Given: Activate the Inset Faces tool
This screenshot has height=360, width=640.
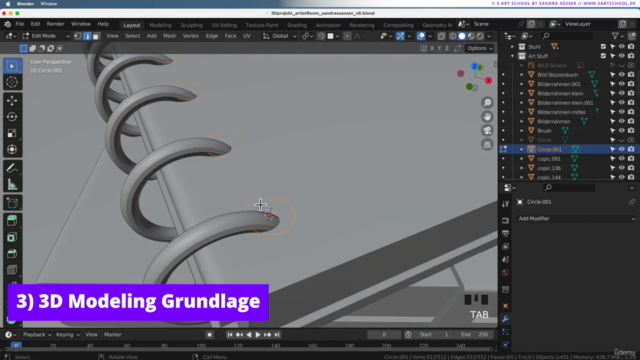Looking at the screenshot, I should [x=12, y=237].
